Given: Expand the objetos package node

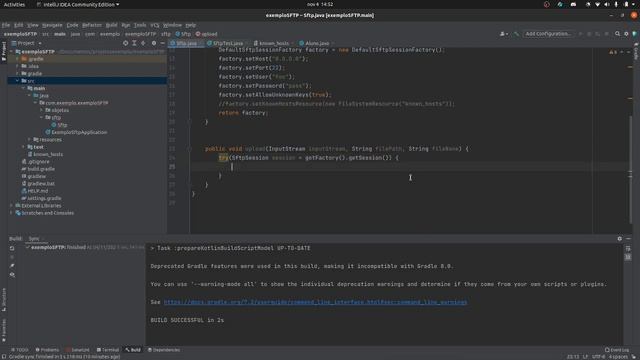Looking at the screenshot, I should (42, 110).
